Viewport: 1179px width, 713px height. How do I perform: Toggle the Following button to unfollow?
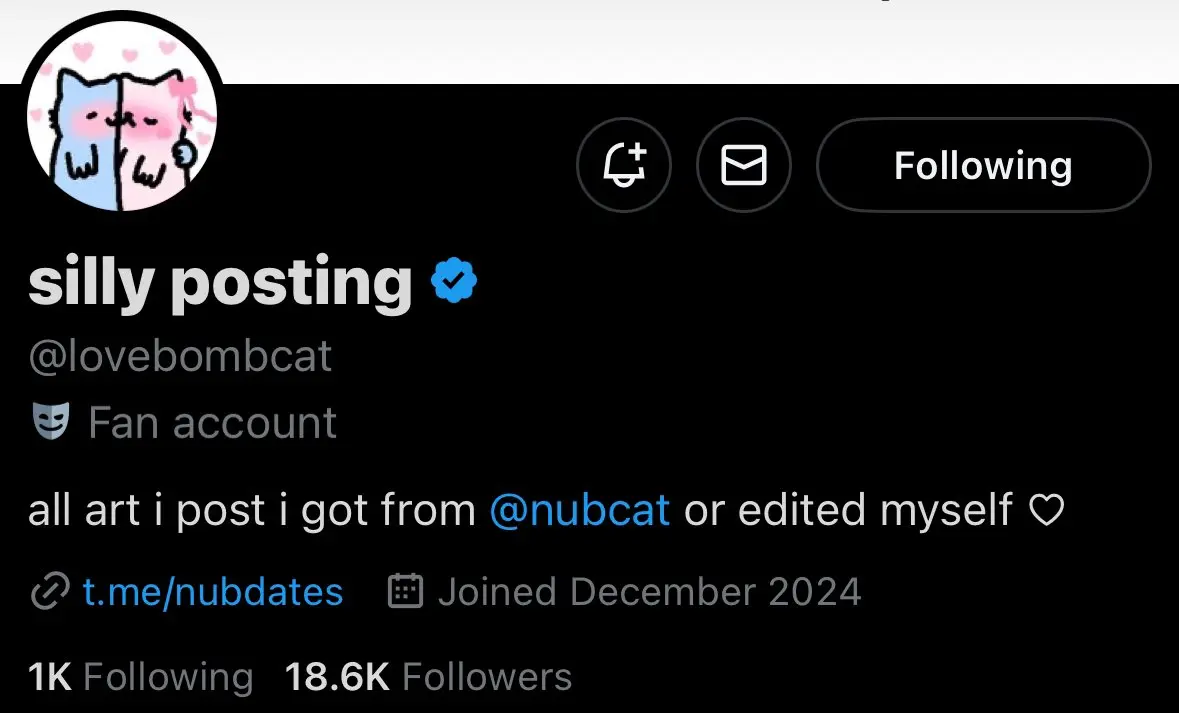984,165
